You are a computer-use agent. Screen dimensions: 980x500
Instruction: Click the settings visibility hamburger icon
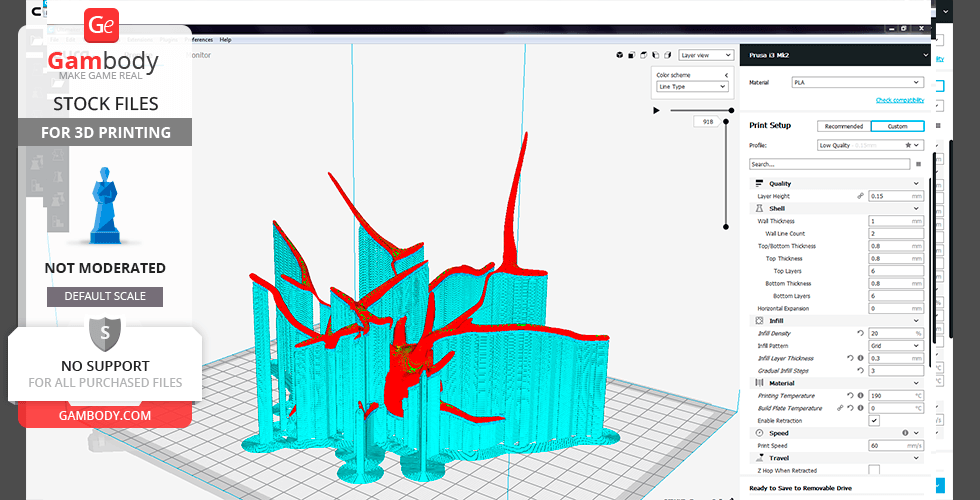click(918, 164)
